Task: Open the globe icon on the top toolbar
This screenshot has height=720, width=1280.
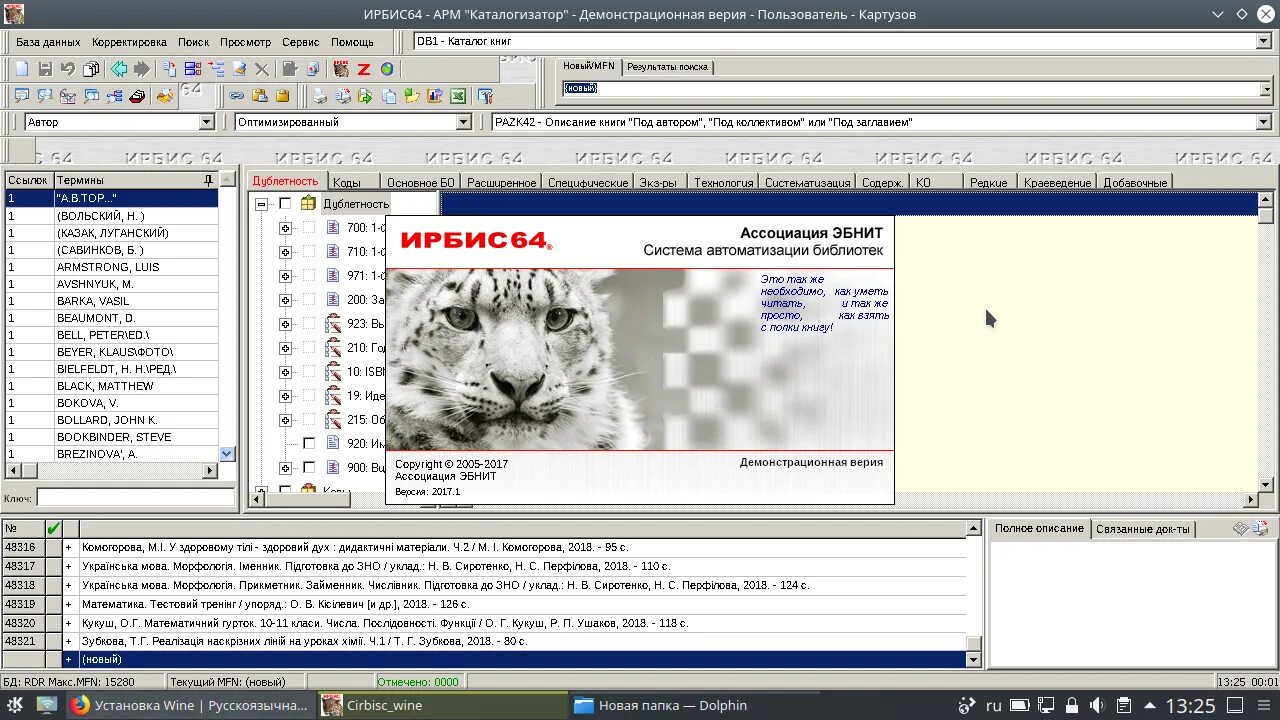Action: pos(387,69)
